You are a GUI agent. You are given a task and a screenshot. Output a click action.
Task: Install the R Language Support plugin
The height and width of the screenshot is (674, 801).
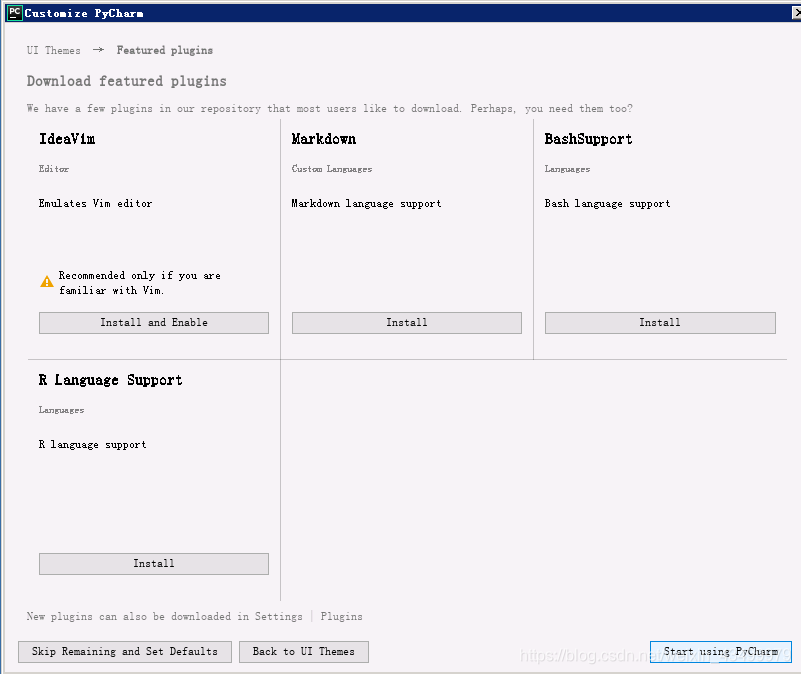point(154,564)
